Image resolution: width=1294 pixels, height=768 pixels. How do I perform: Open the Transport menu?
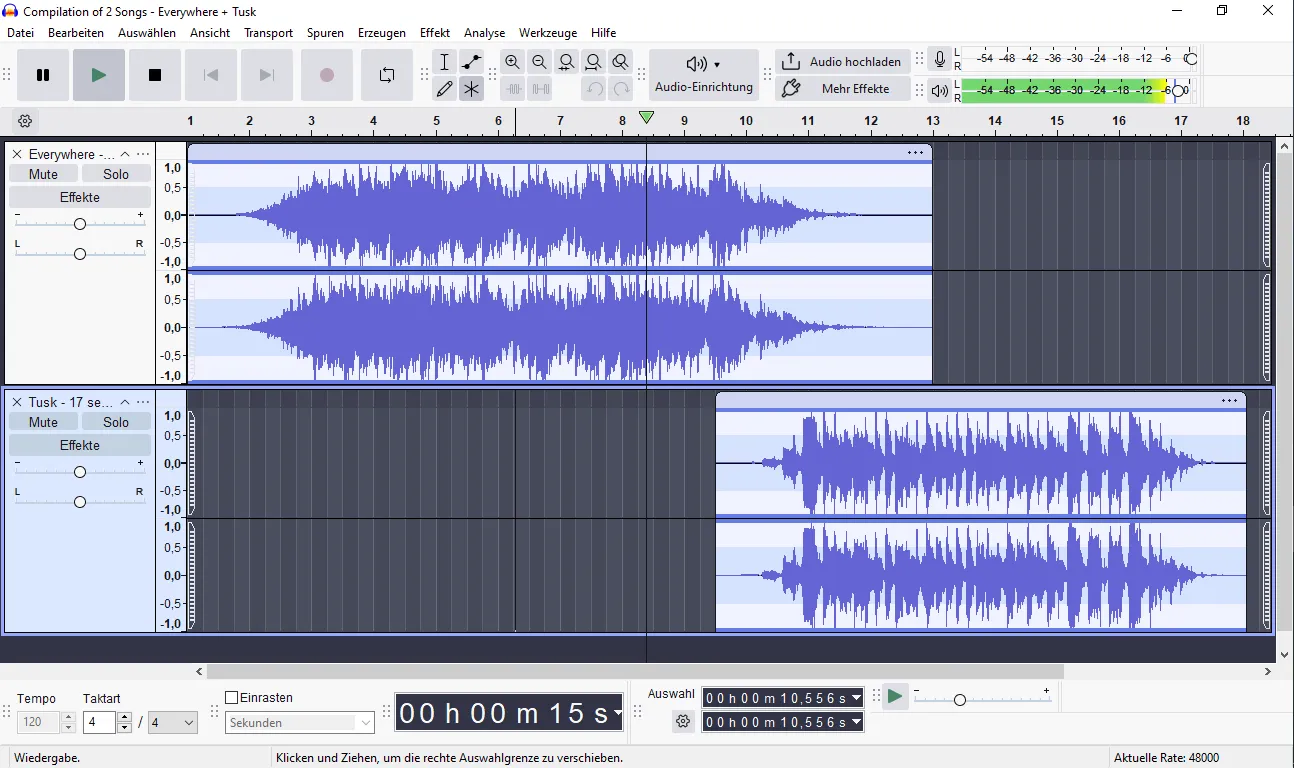[268, 32]
